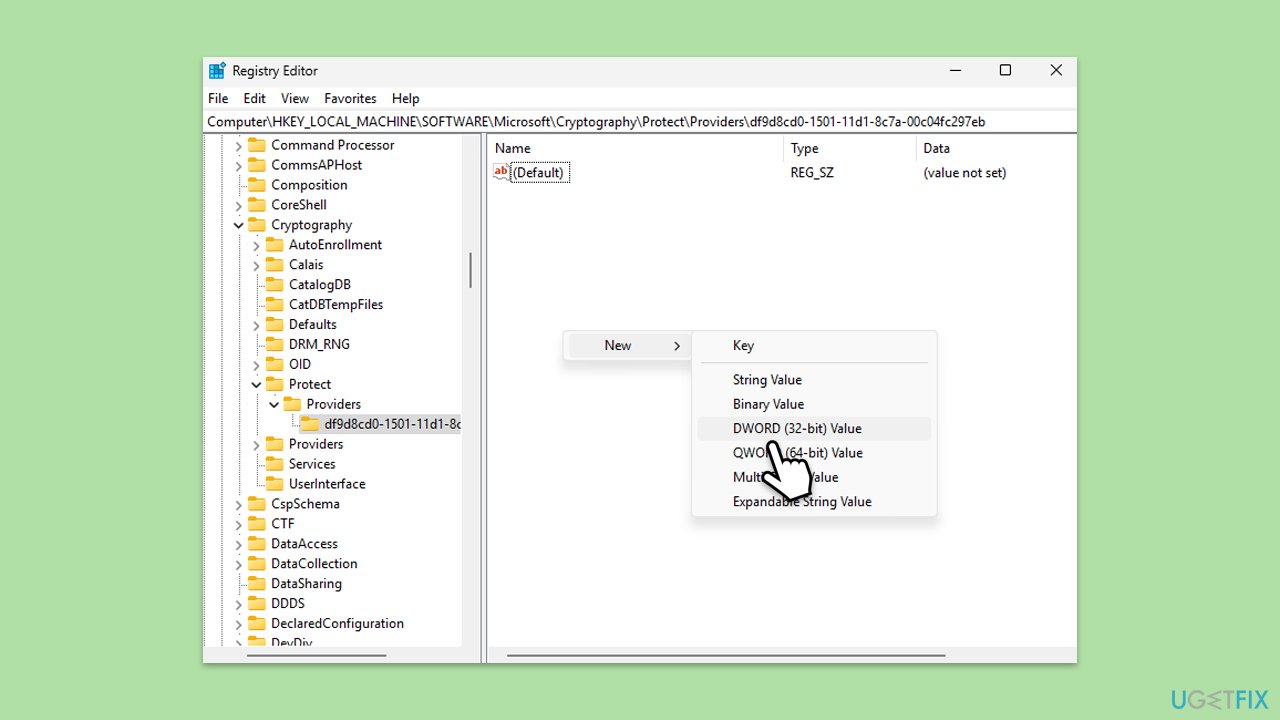Select the open df9d8cd0 folder icon
Screen dimensions: 1280x720
click(310, 424)
